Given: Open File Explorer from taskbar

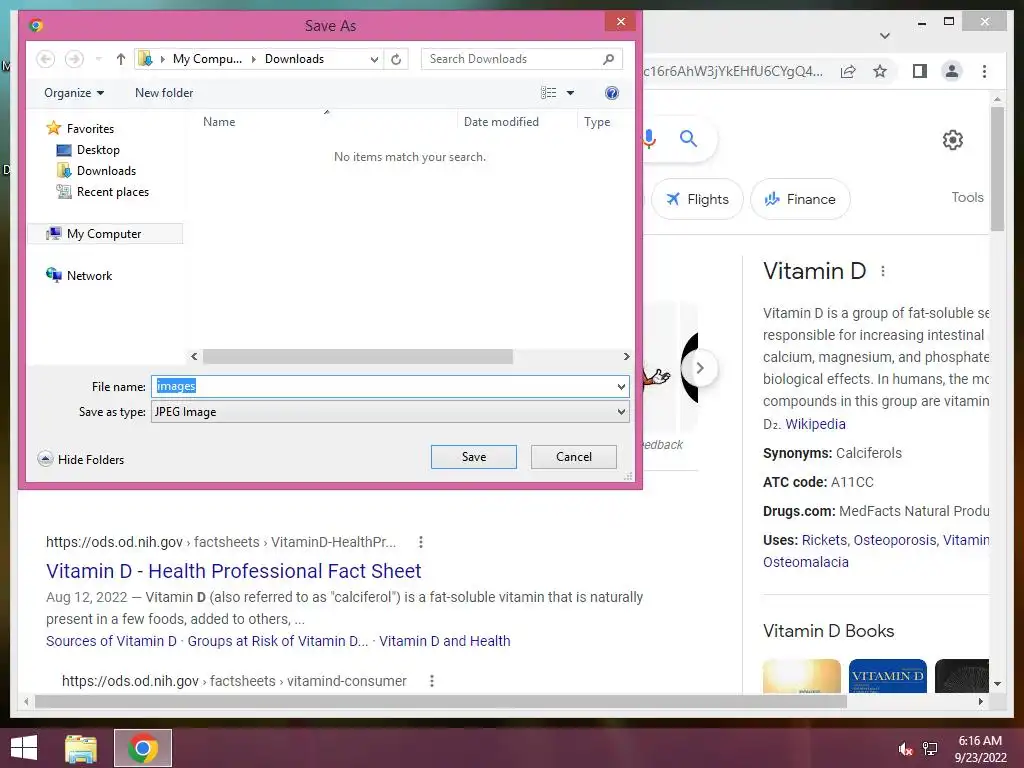Looking at the screenshot, I should 81,748.
